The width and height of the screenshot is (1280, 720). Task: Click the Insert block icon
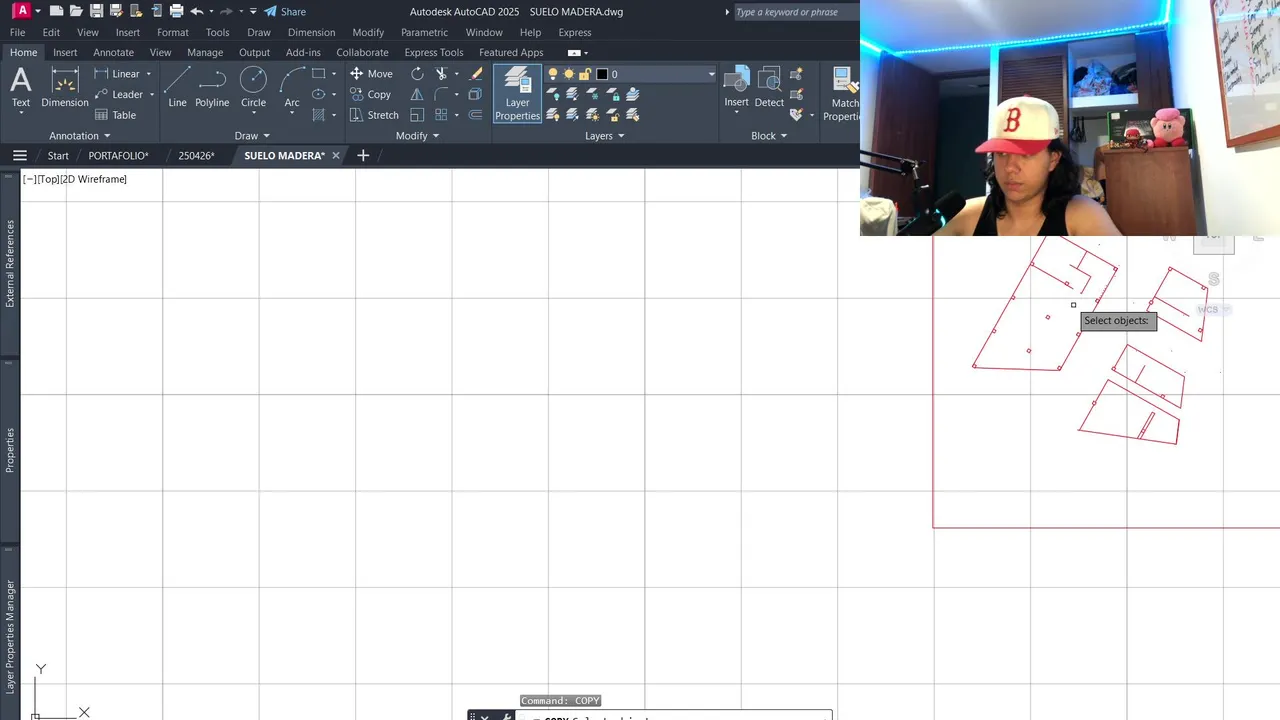point(737,88)
